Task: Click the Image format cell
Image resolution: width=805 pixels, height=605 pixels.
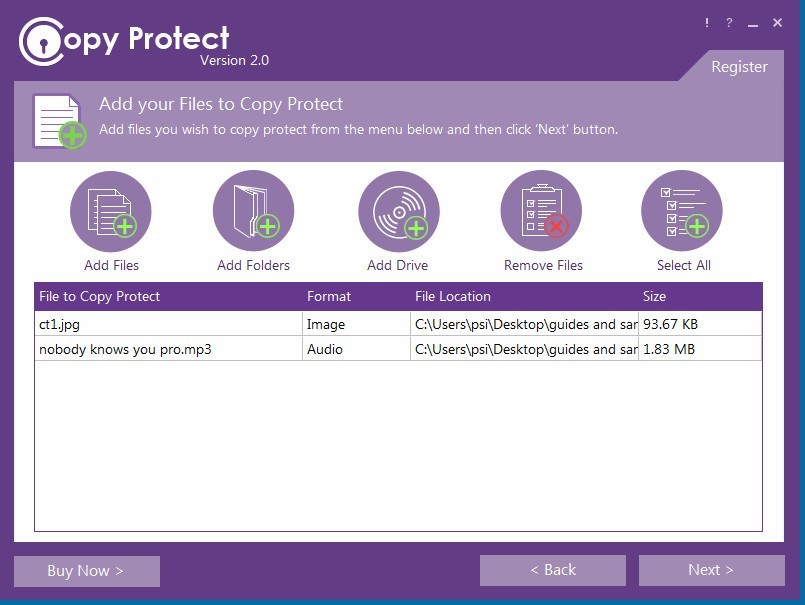Action: (x=356, y=324)
